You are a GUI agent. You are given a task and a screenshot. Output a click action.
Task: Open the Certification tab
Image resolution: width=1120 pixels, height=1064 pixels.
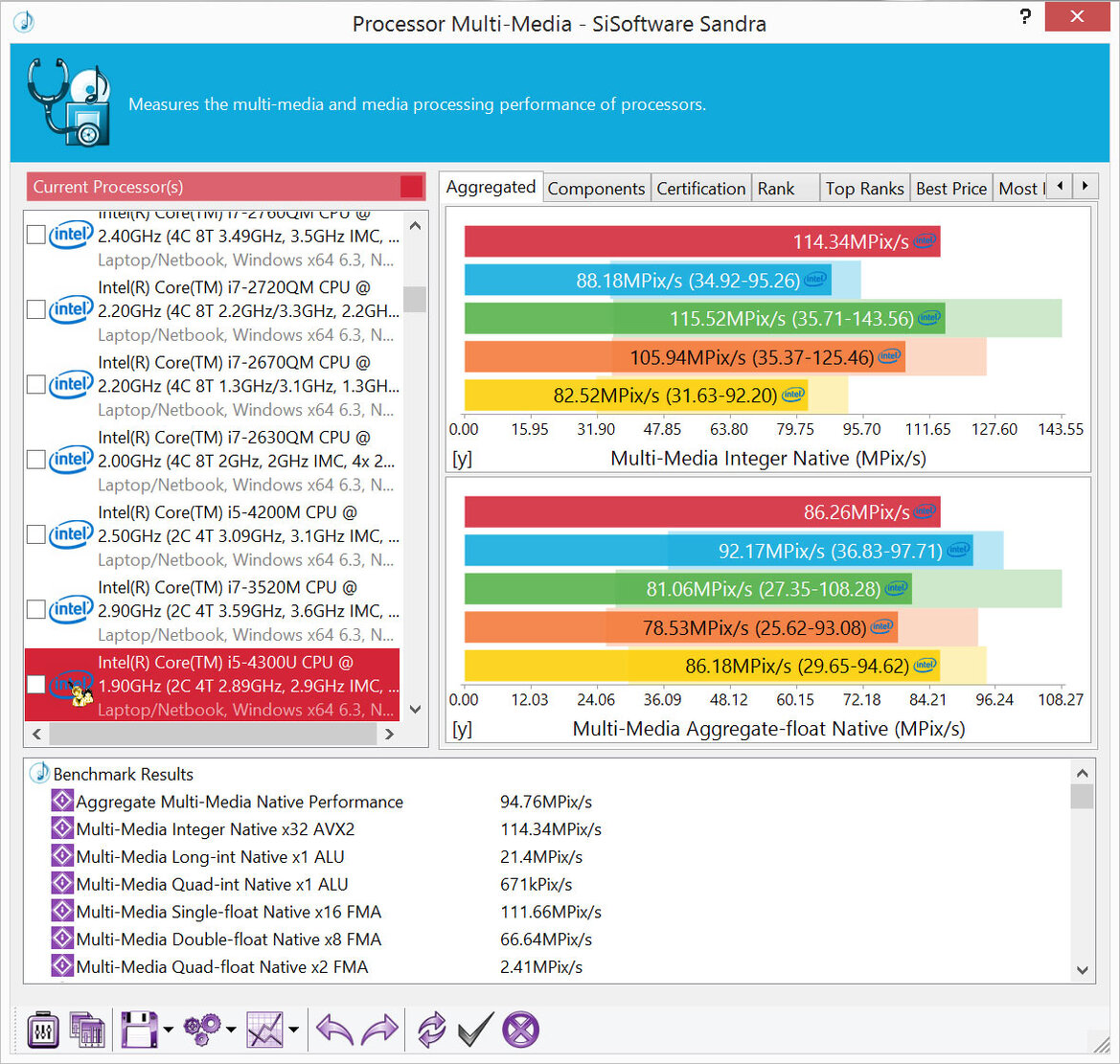pyautogui.click(x=700, y=189)
